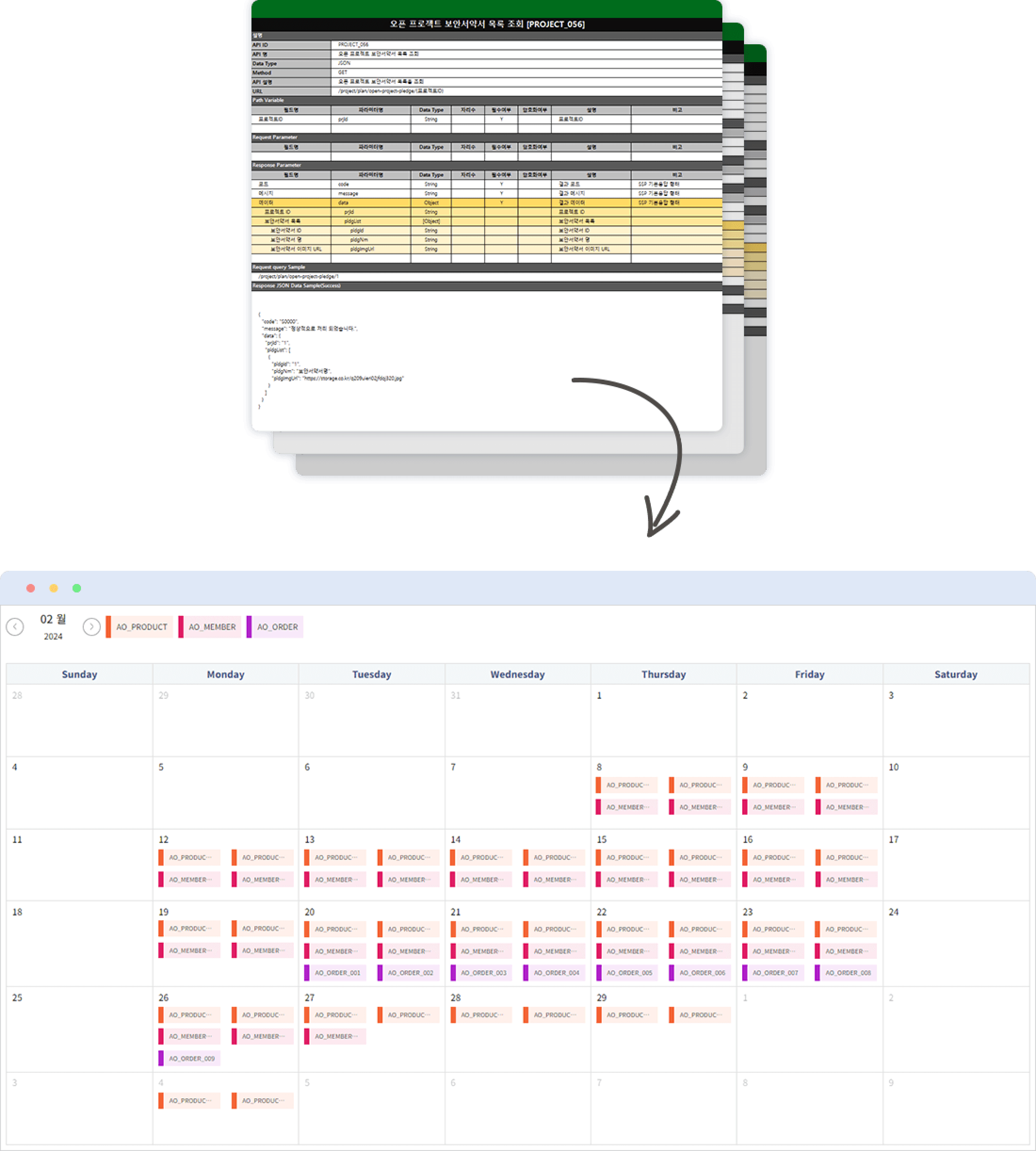This screenshot has height=1151, width=1036.
Task: Select date 25 in the calendar
Action: pos(17,998)
